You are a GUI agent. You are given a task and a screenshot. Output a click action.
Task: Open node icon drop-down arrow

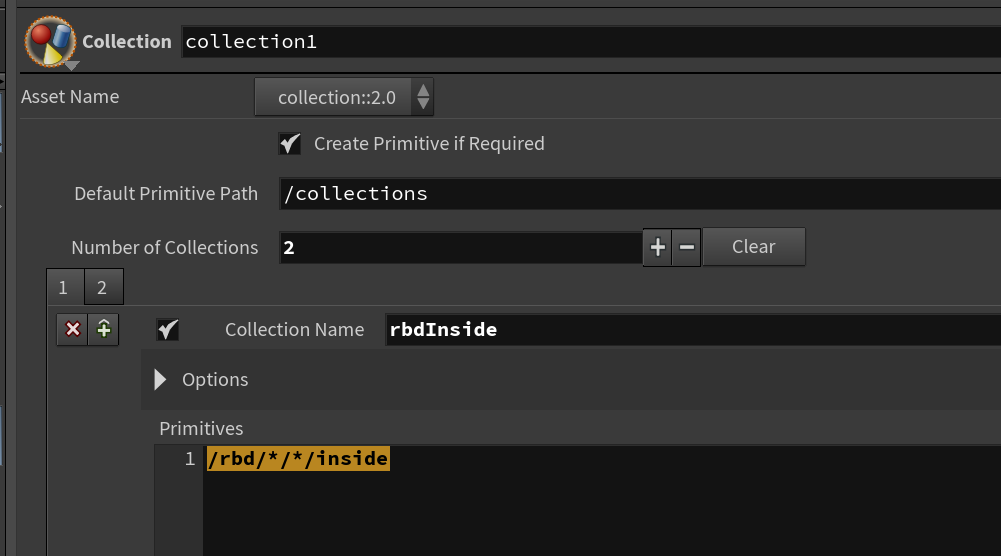72,65
